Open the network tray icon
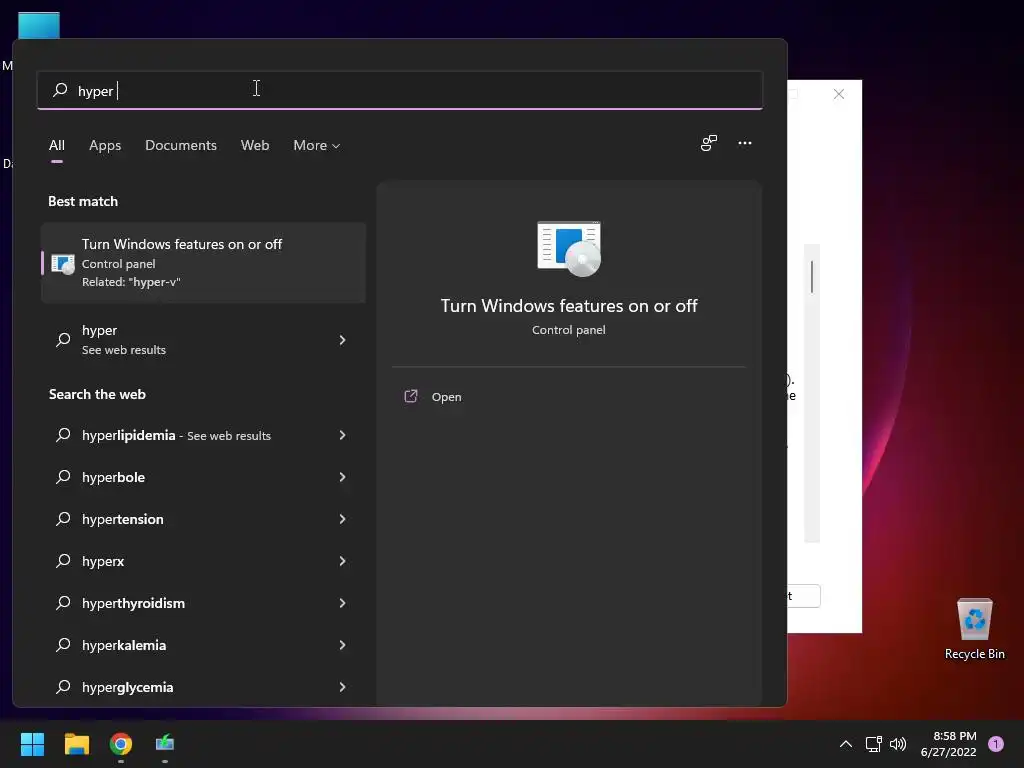This screenshot has height=768, width=1024. click(873, 744)
